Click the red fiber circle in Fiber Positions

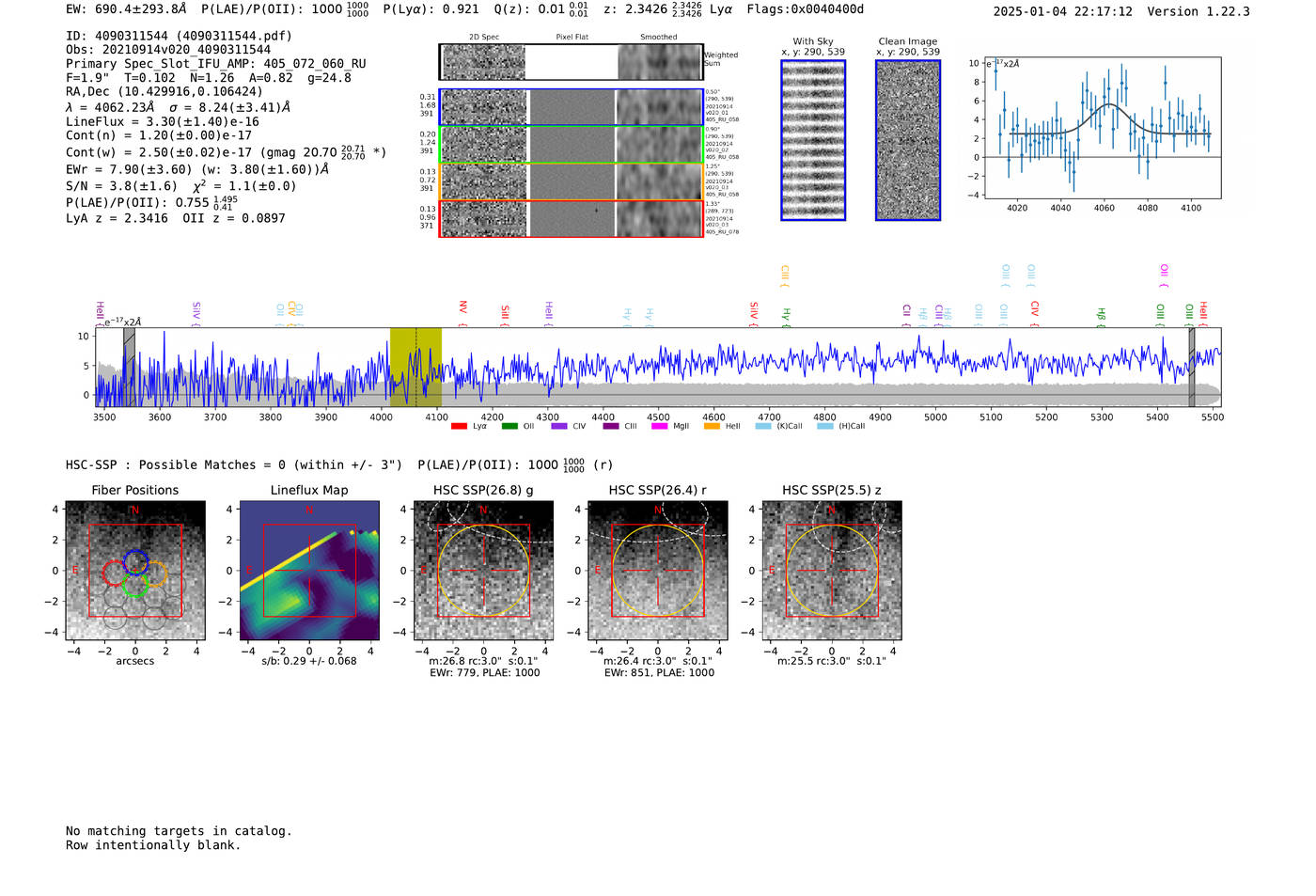click(x=114, y=573)
